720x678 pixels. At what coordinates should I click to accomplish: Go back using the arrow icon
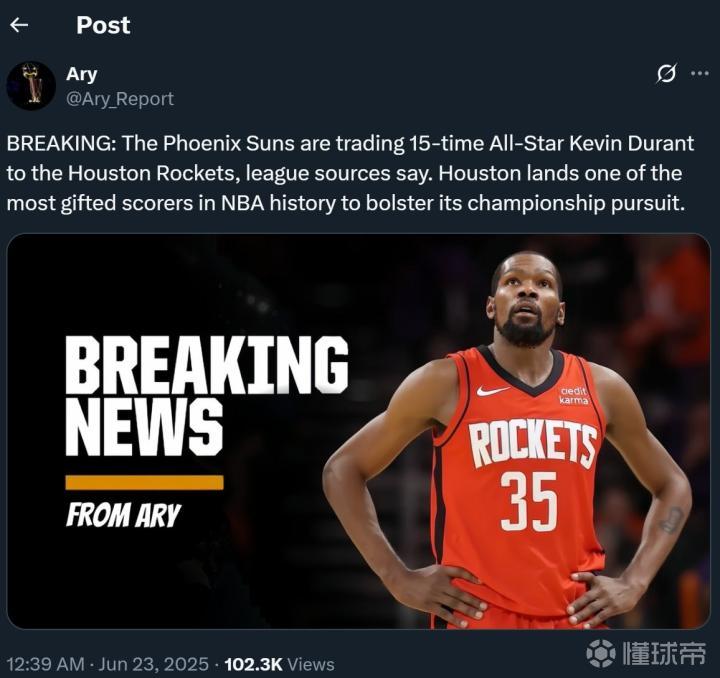click(x=19, y=25)
